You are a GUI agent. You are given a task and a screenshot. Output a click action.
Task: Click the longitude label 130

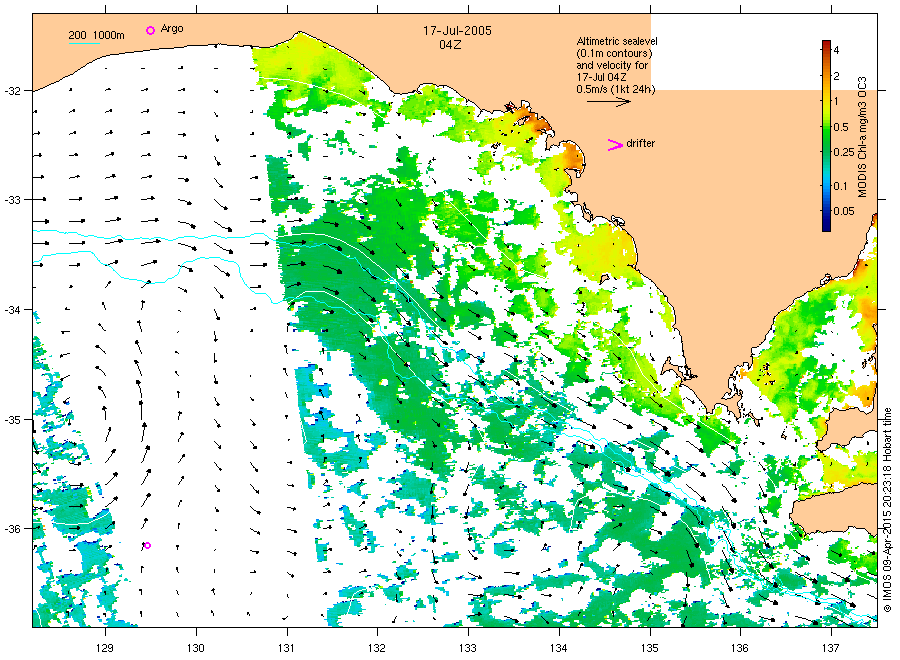click(196, 648)
